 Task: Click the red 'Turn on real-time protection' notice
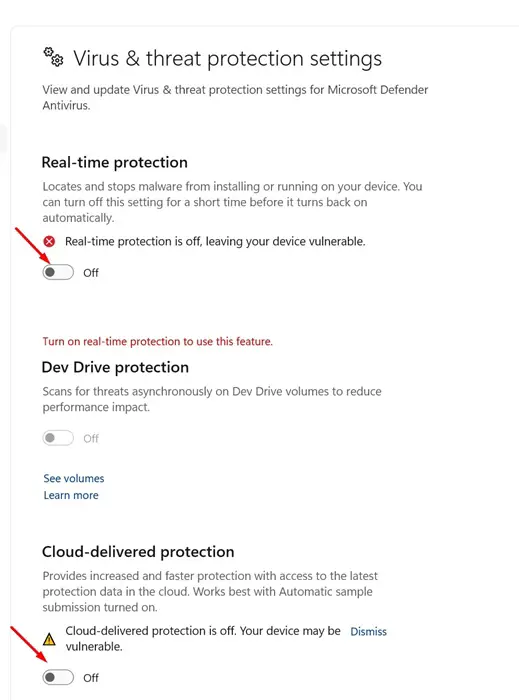(x=158, y=342)
